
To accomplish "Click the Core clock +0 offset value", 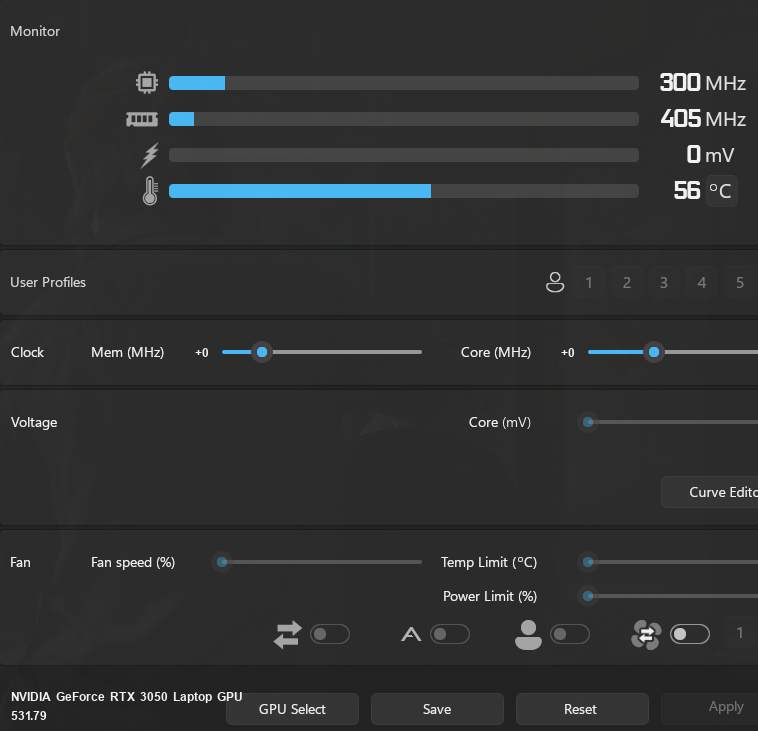I will [x=568, y=353].
